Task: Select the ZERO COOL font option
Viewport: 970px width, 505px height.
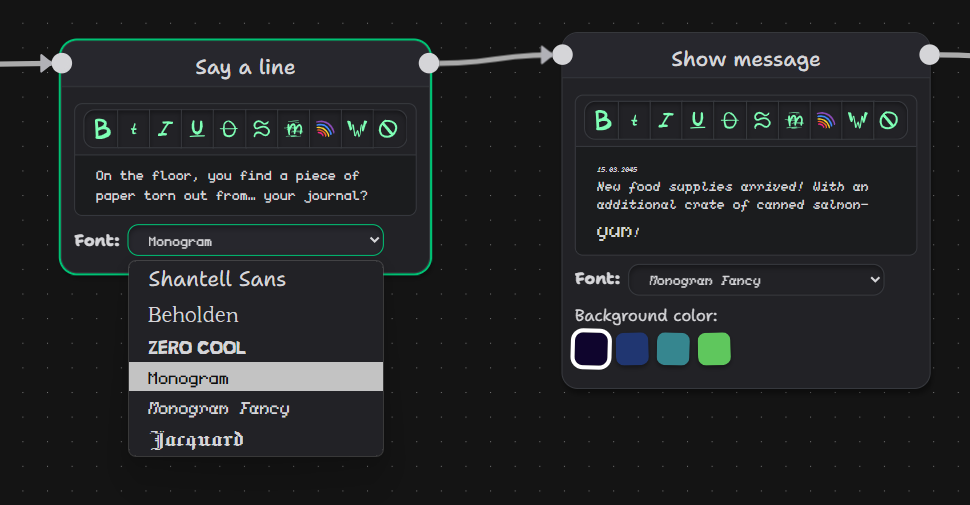Action: coord(197,348)
